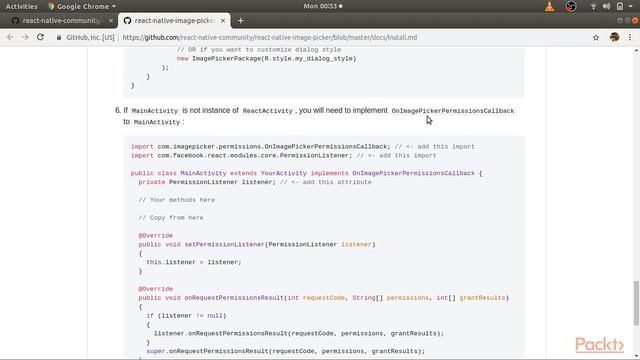This screenshot has width=640, height=360.
Task: Click the super.onRequestPermissionsResult line
Action: click(x=285, y=351)
